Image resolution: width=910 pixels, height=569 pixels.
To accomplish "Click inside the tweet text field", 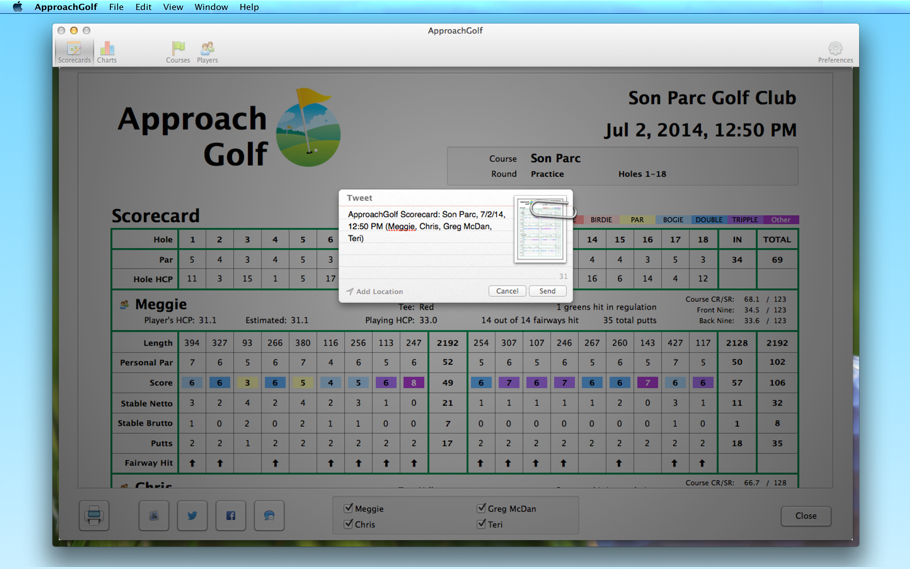I will coord(427,238).
